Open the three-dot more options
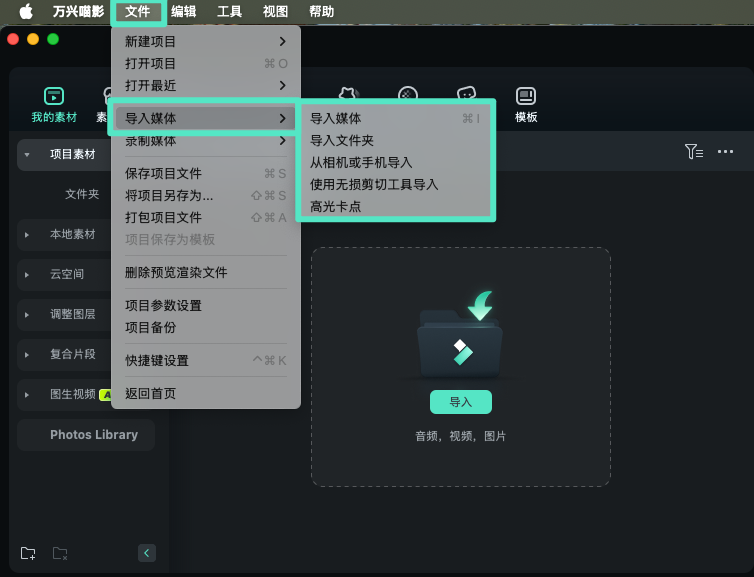Viewport: 754px width, 577px height. point(725,151)
